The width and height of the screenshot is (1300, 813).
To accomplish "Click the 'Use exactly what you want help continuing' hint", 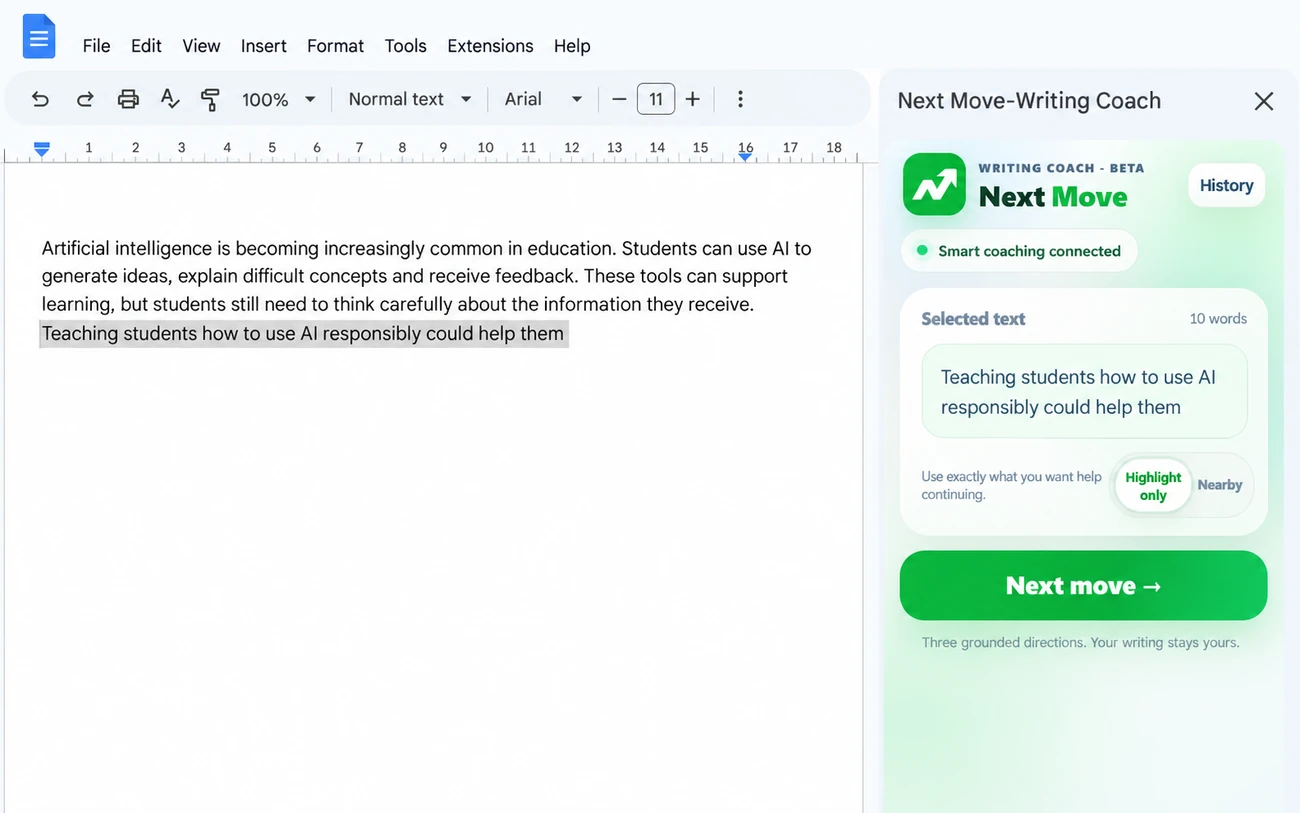I will tap(1011, 485).
